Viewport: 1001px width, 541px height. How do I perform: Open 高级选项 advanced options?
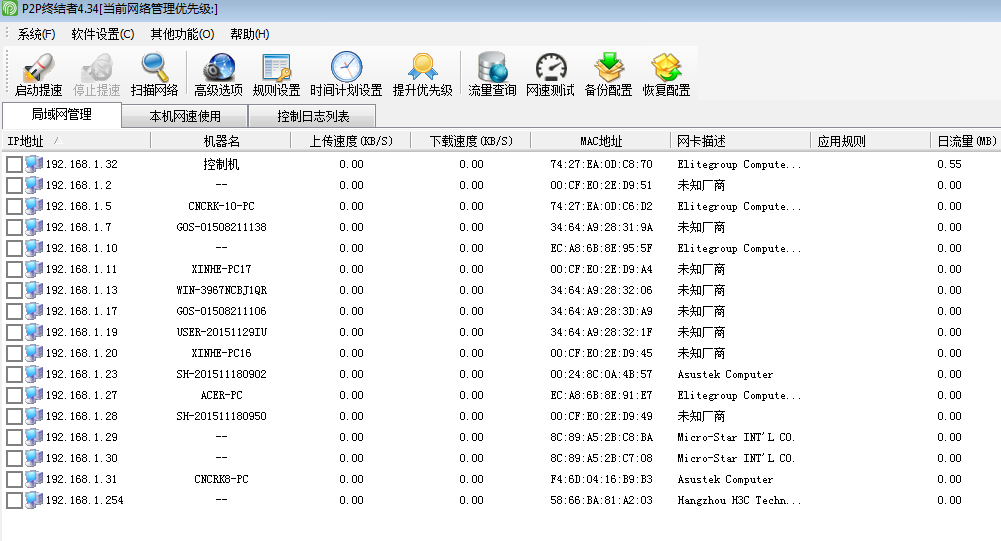(x=218, y=68)
